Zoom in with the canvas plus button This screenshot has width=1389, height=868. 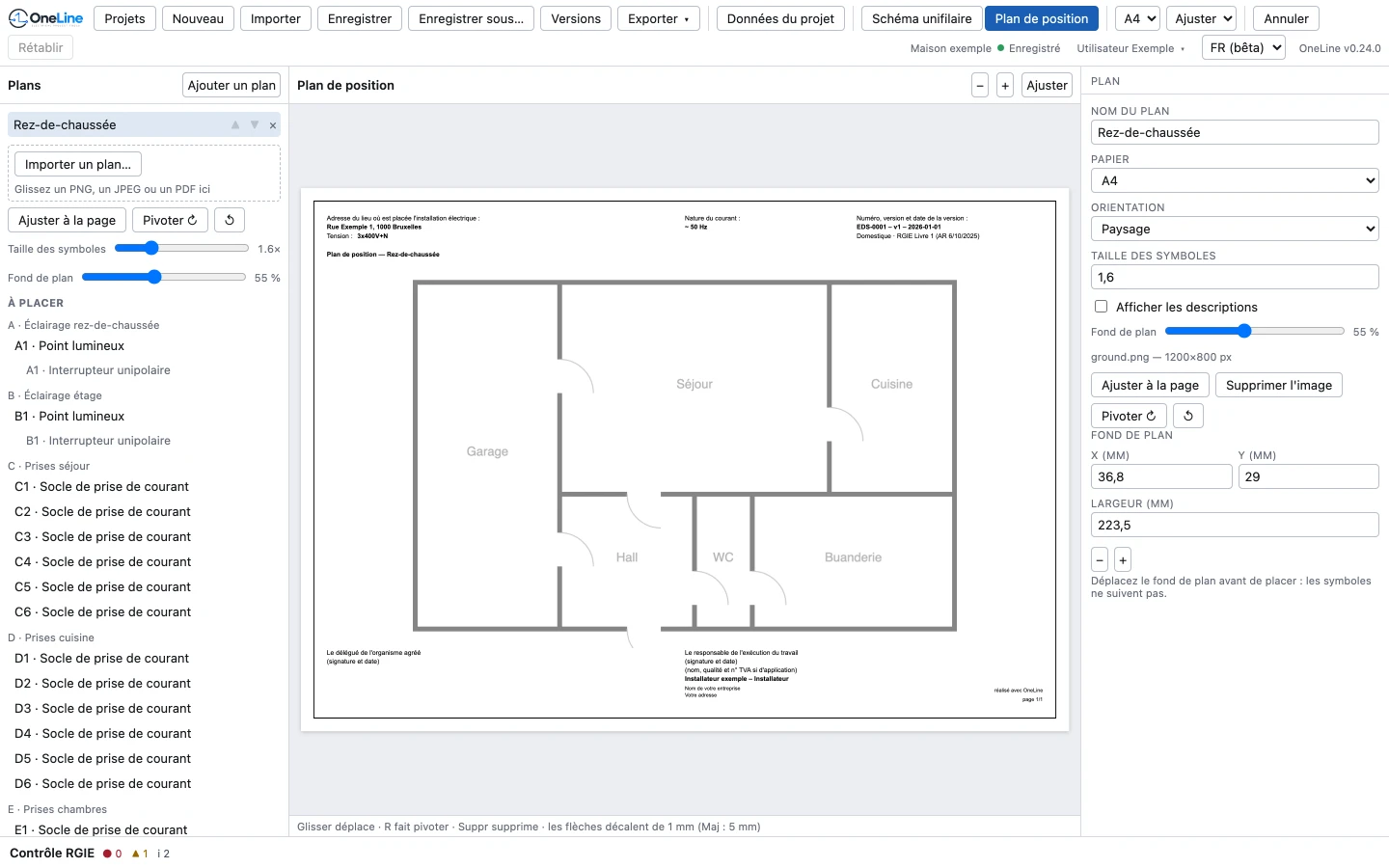point(1005,86)
